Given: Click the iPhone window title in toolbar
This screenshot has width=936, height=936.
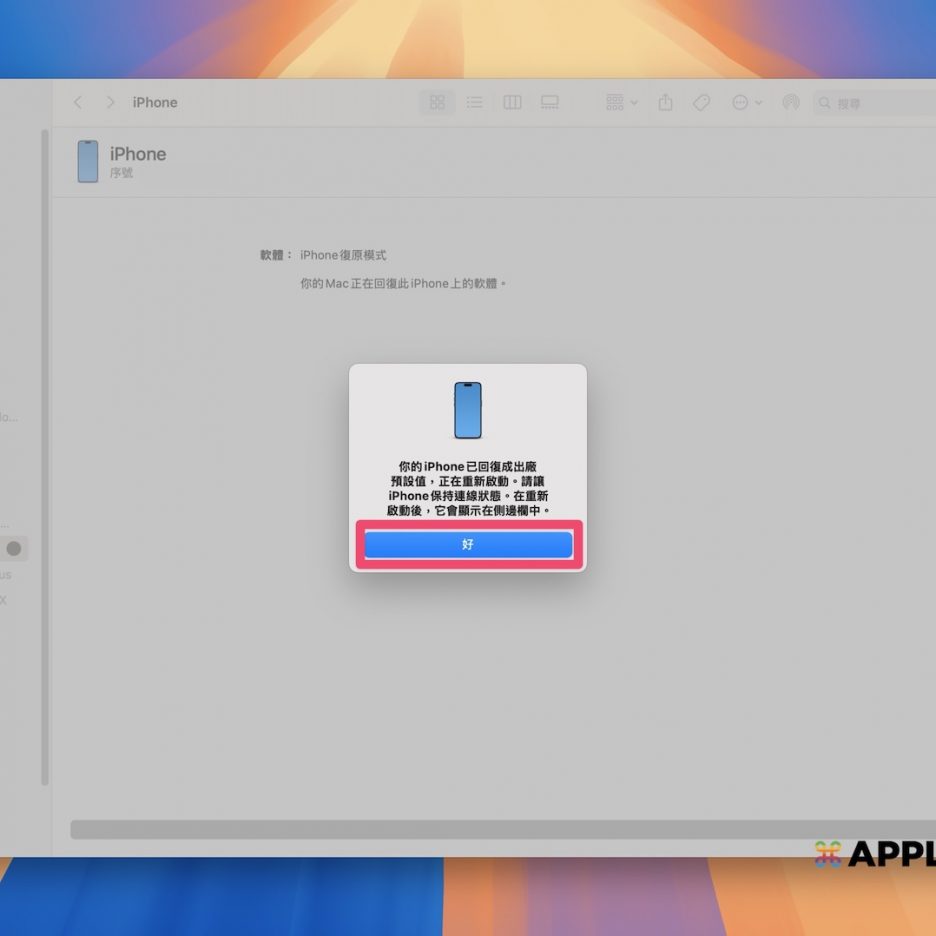Looking at the screenshot, I should point(155,103).
